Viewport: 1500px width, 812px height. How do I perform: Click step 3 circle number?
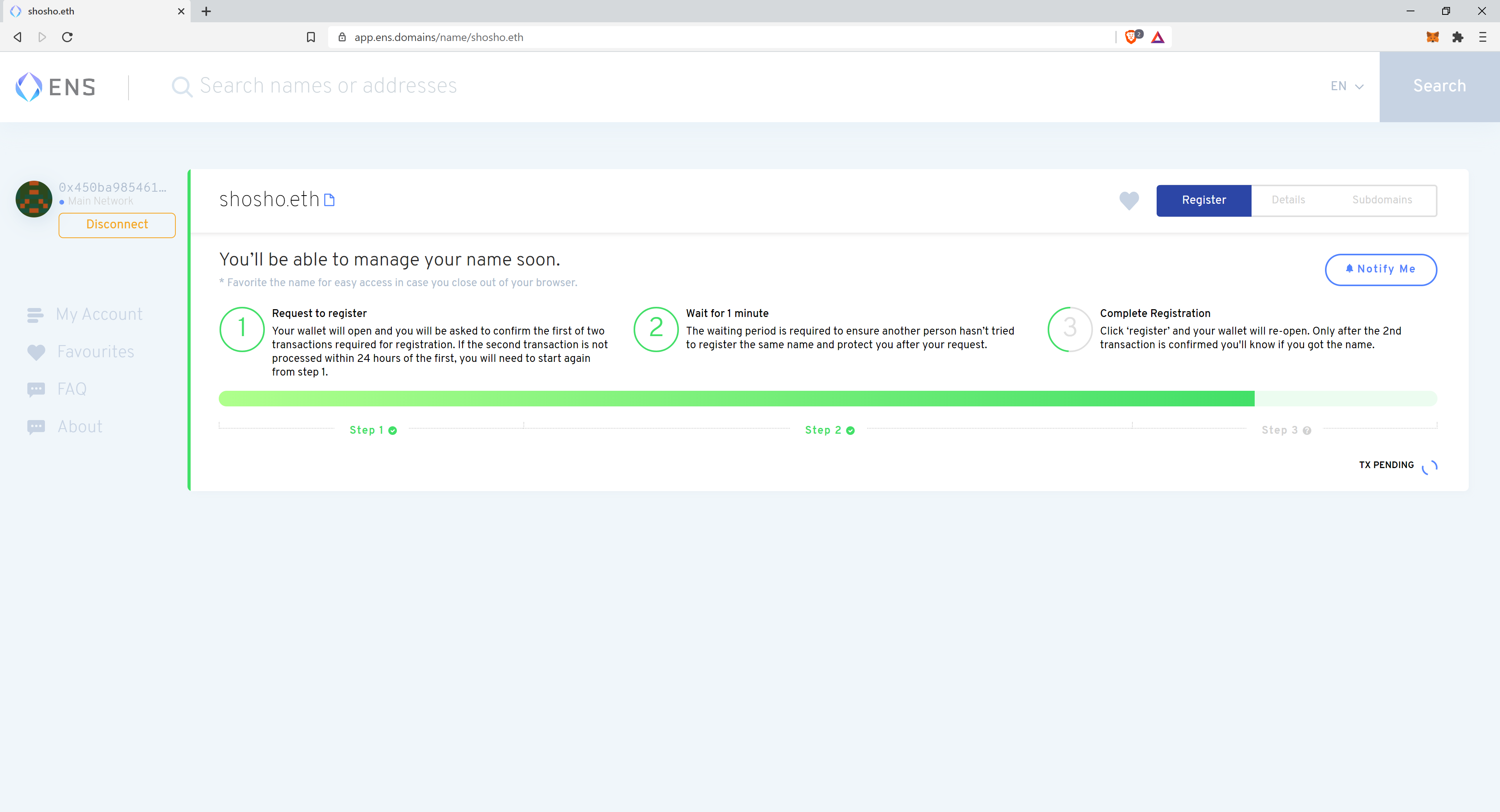tap(1070, 329)
